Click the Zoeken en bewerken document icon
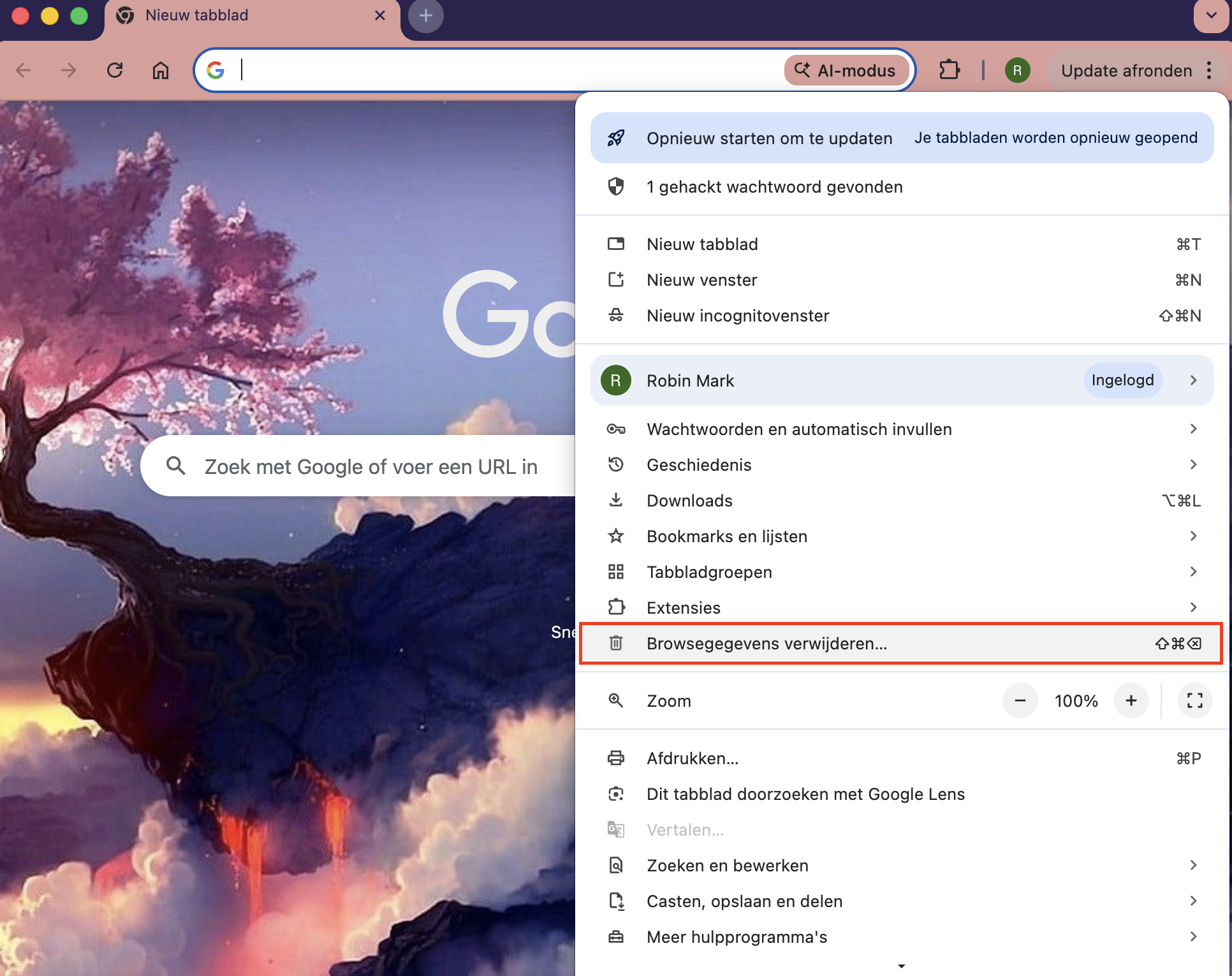1232x976 pixels. pos(616,865)
